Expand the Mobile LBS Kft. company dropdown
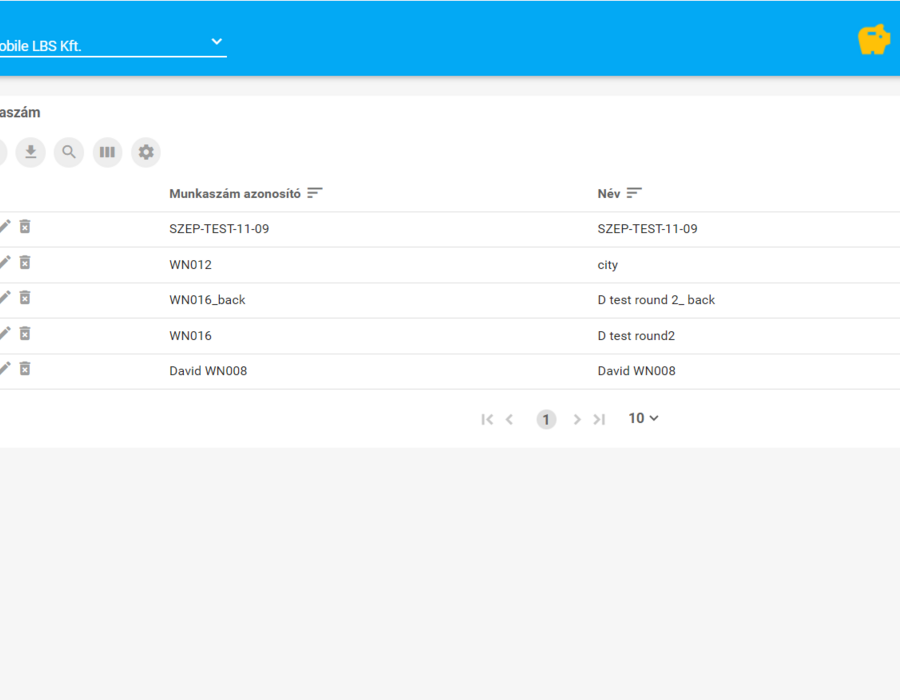900x700 pixels. [x=216, y=41]
